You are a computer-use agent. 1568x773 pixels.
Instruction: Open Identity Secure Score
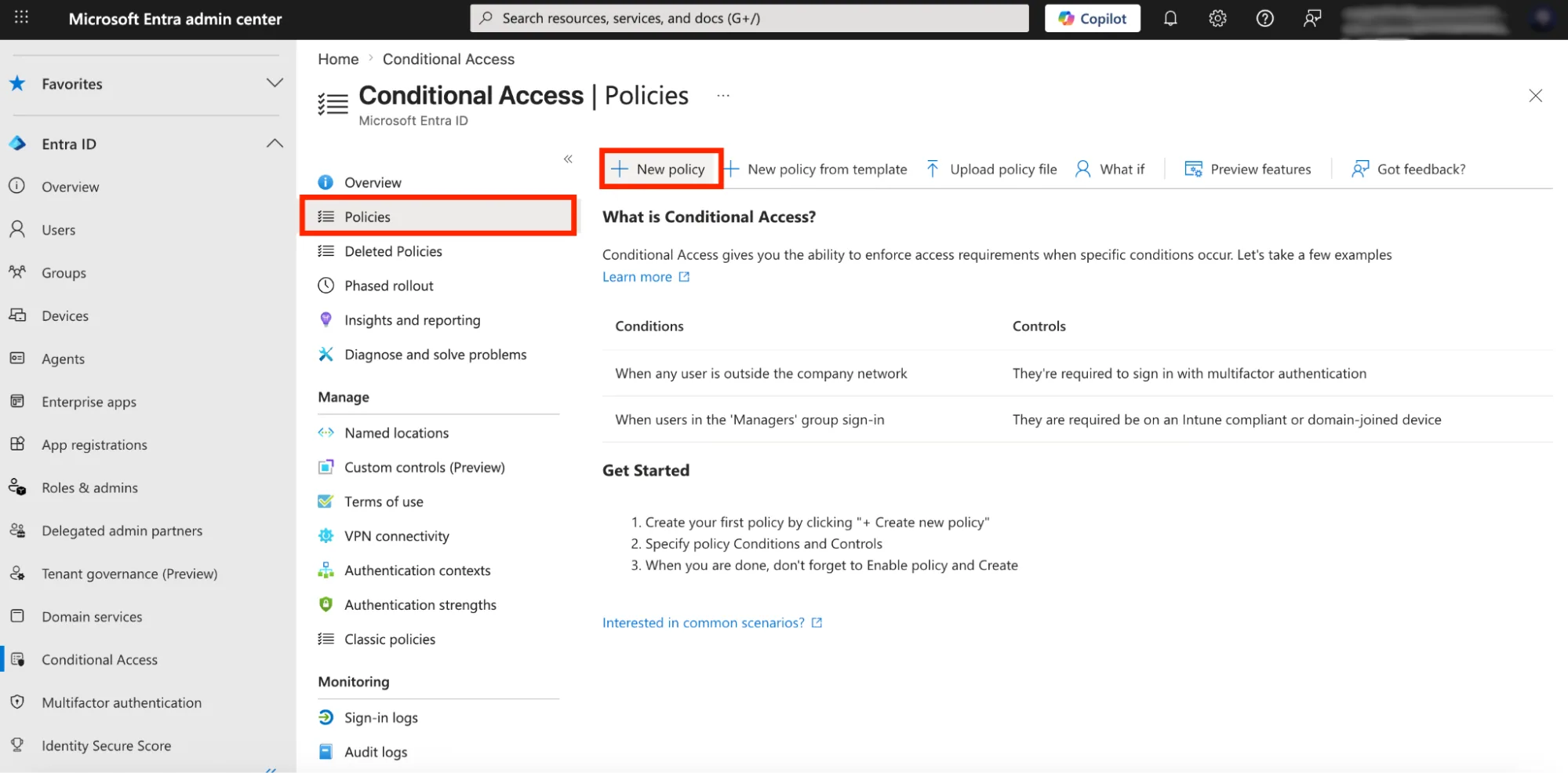click(106, 746)
